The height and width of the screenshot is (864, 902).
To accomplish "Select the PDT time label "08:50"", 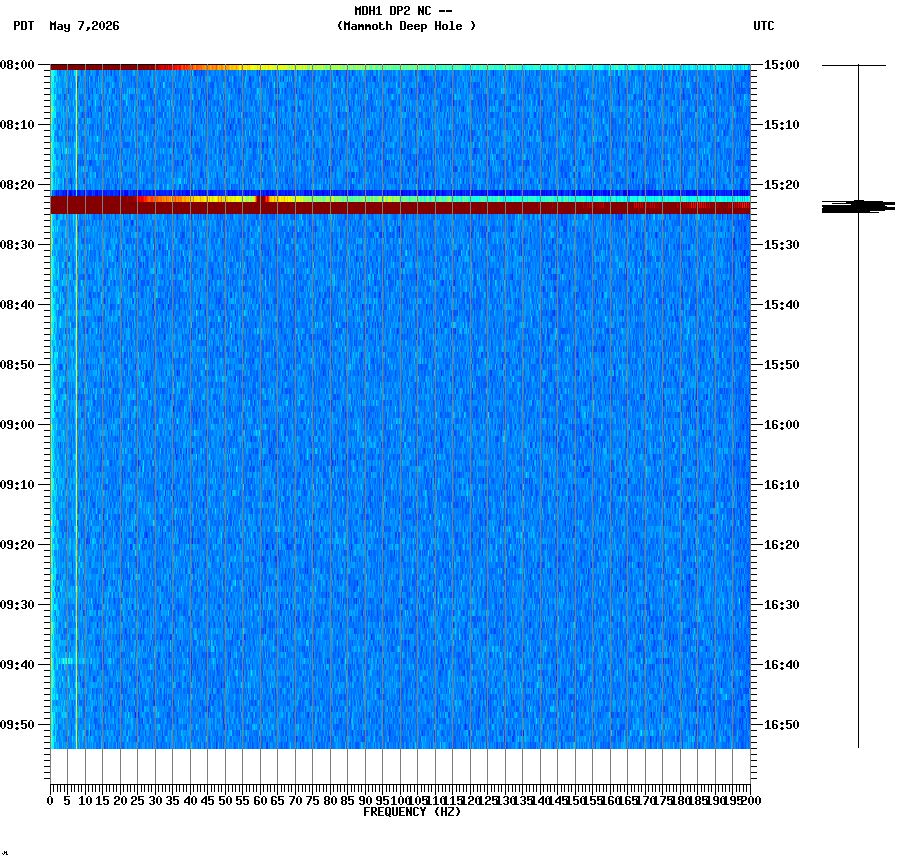I will coord(17,365).
